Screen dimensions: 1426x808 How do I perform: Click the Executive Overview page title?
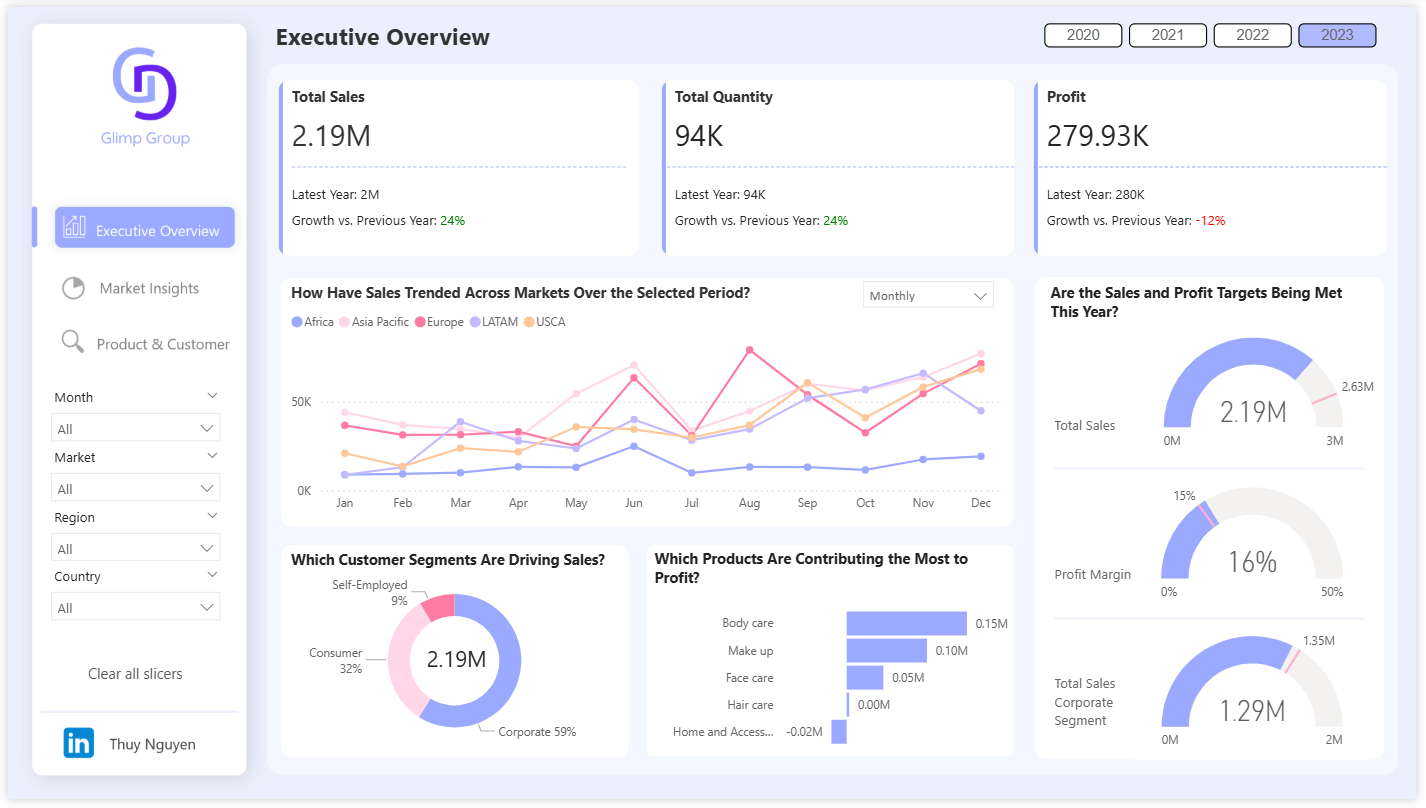pos(383,38)
